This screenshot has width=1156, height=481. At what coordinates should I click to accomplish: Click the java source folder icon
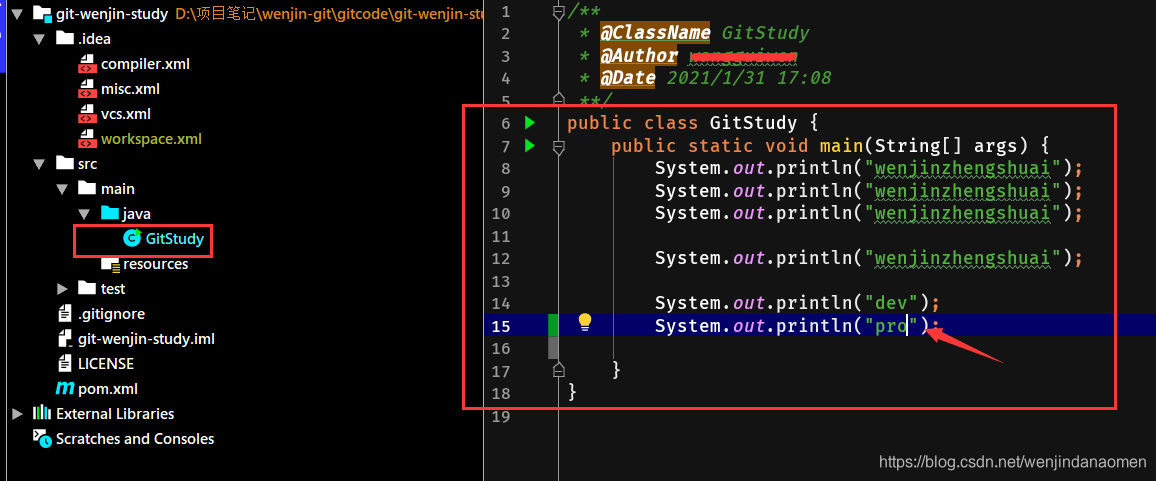click(x=110, y=213)
